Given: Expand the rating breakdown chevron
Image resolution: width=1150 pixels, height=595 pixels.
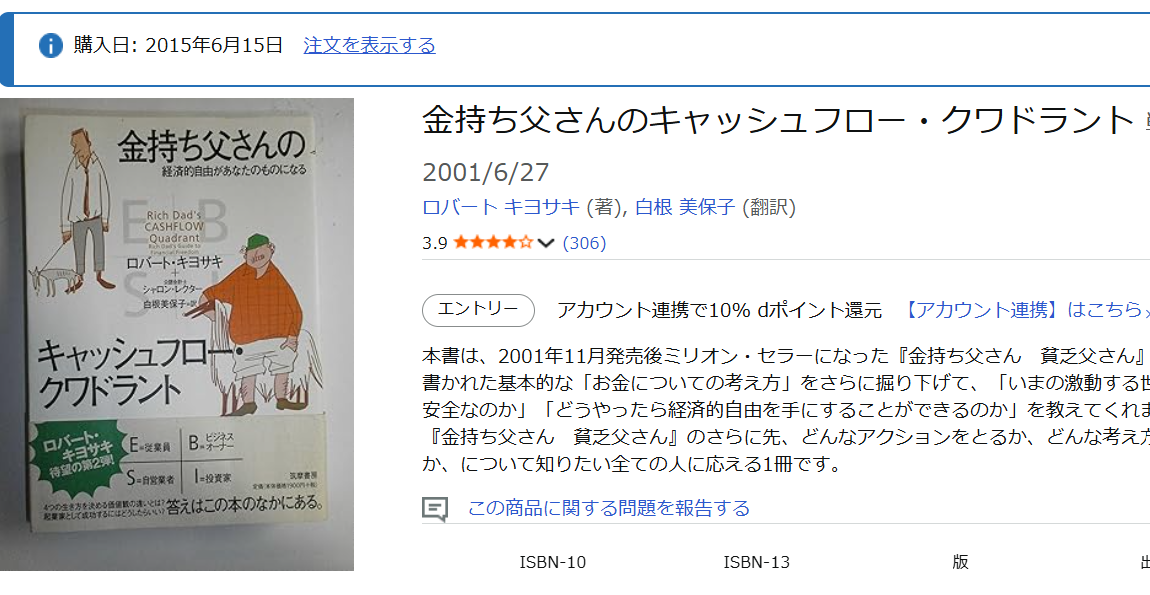Looking at the screenshot, I should point(546,243).
